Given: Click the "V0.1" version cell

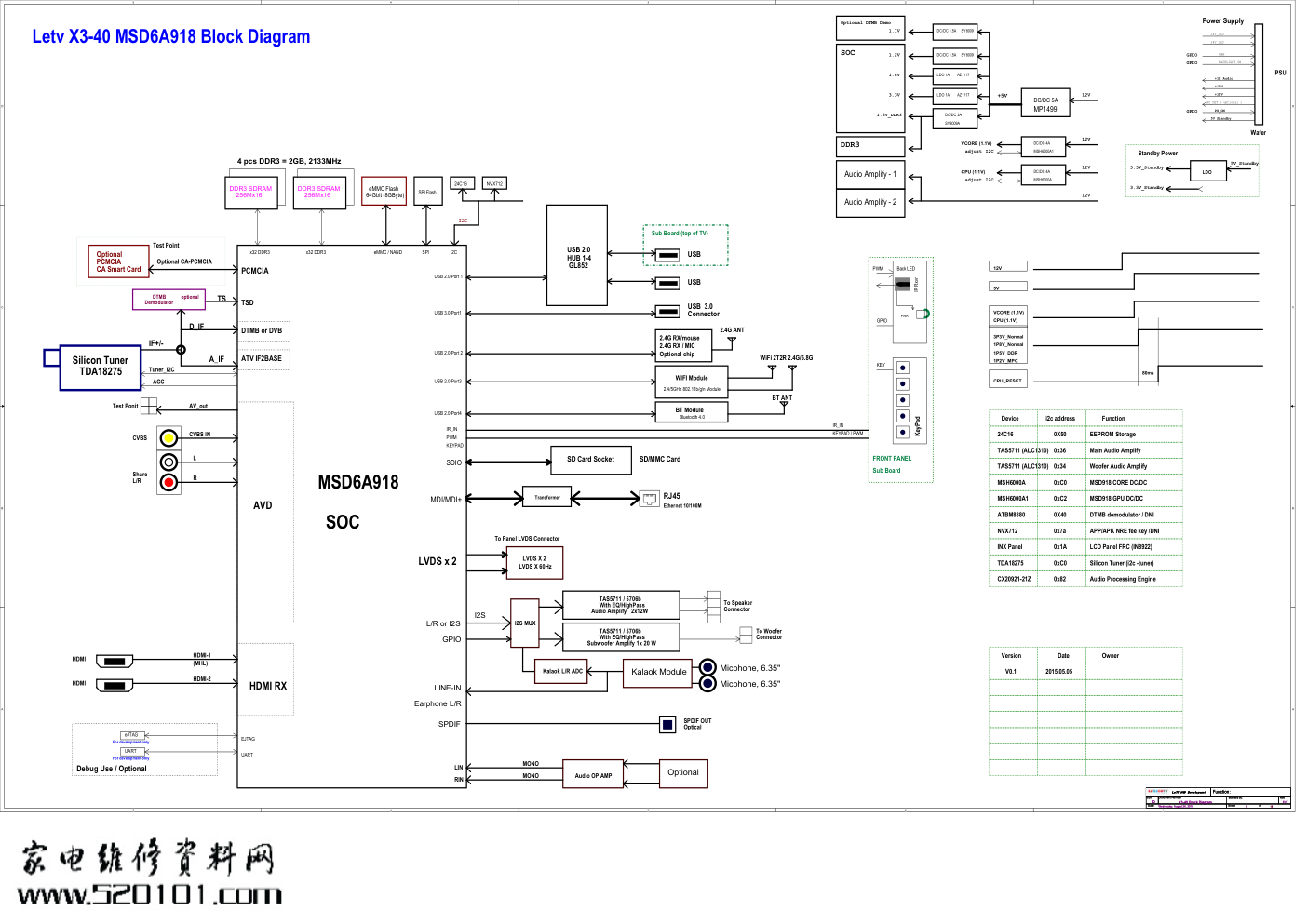Looking at the screenshot, I should [x=1011, y=672].
